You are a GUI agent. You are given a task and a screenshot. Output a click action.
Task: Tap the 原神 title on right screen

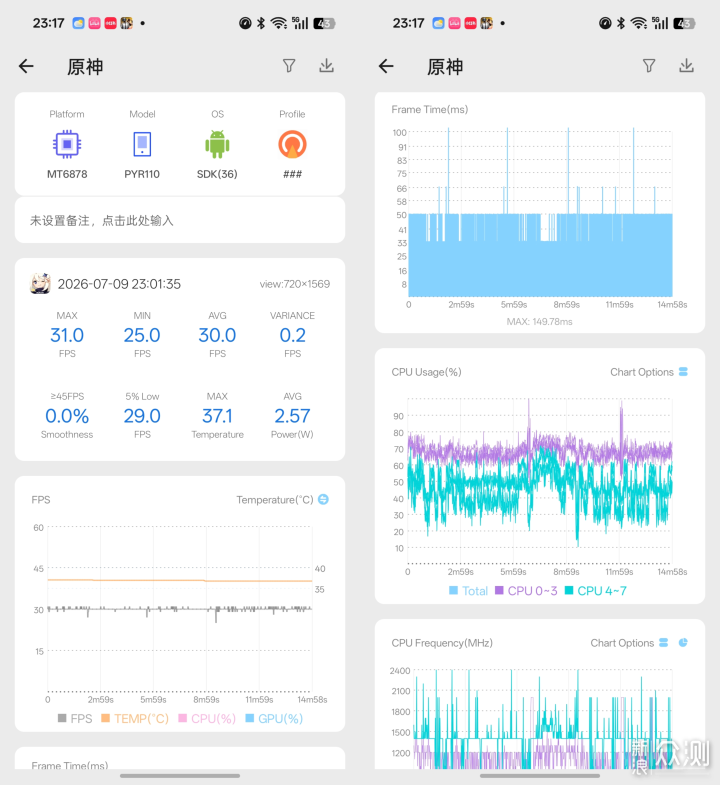click(x=445, y=67)
